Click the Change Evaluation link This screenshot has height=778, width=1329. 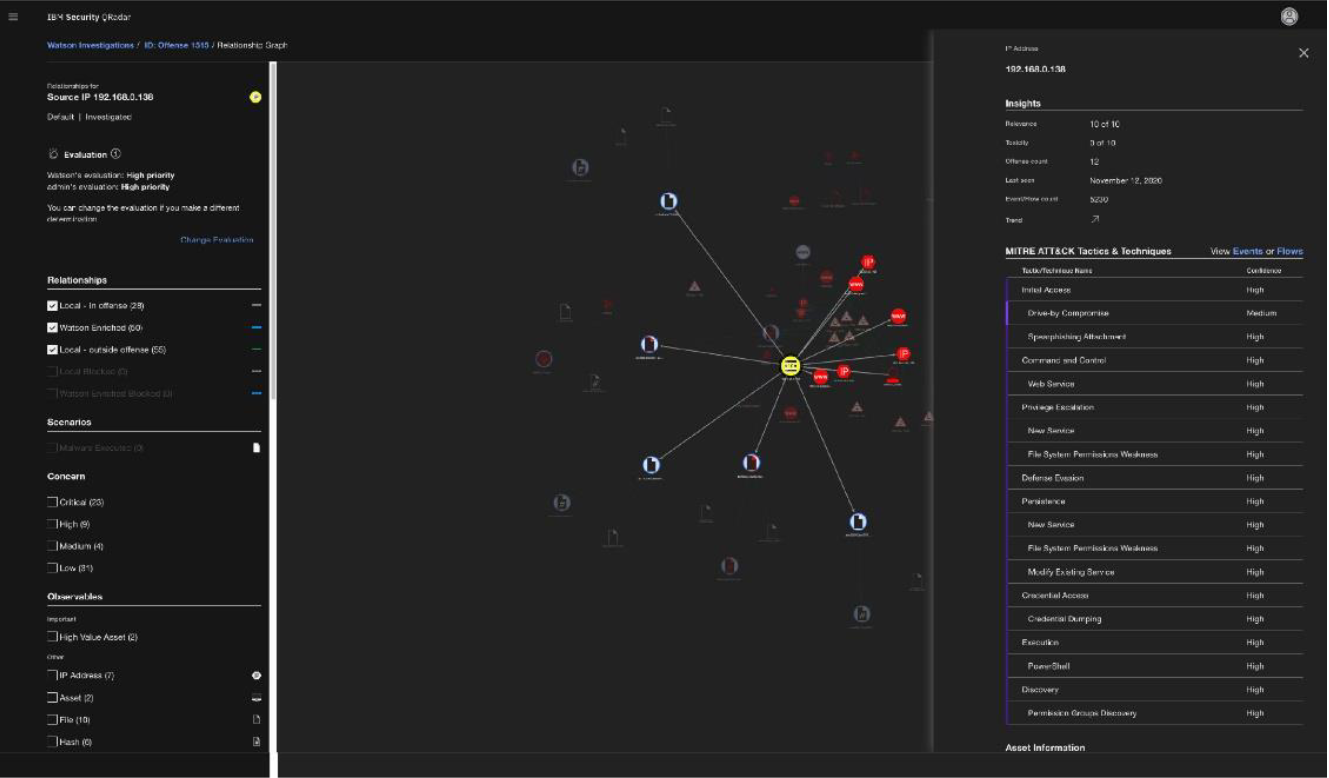(217, 240)
